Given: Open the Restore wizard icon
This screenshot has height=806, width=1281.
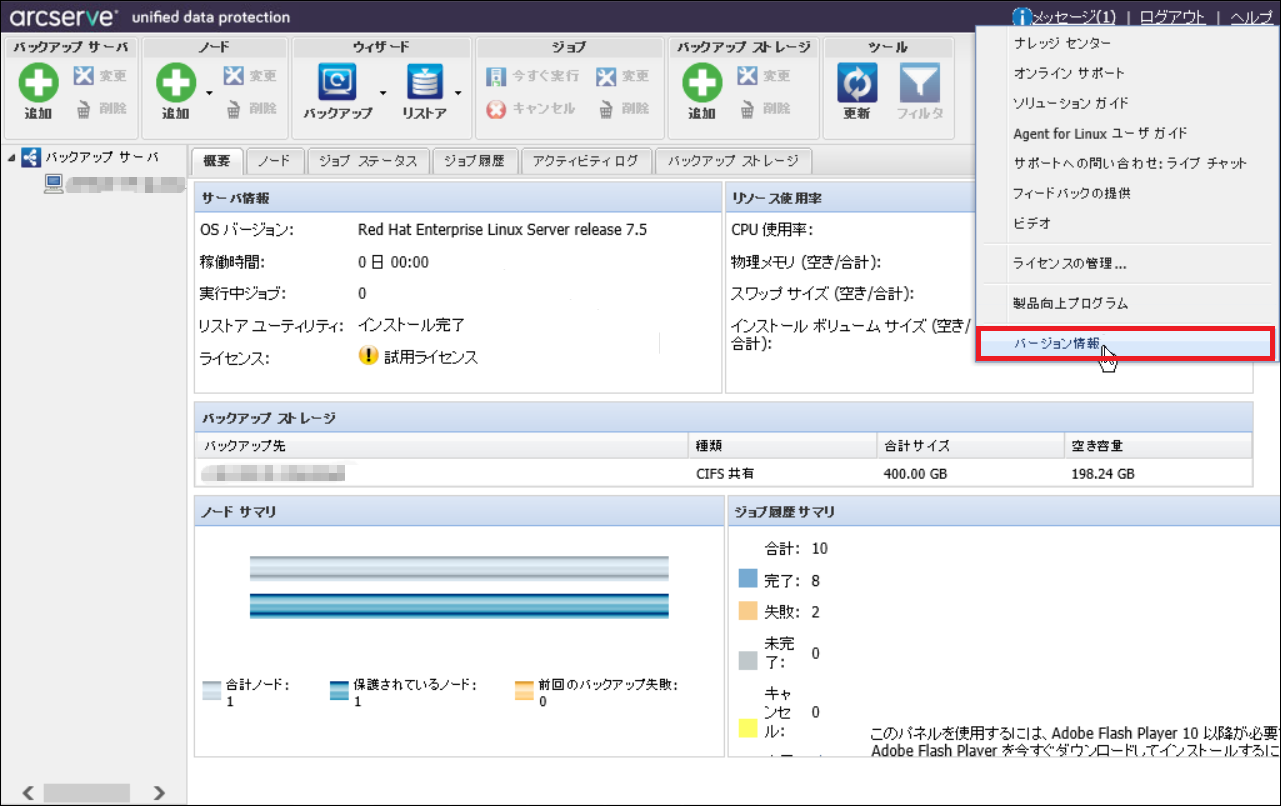Looking at the screenshot, I should pos(425,84).
